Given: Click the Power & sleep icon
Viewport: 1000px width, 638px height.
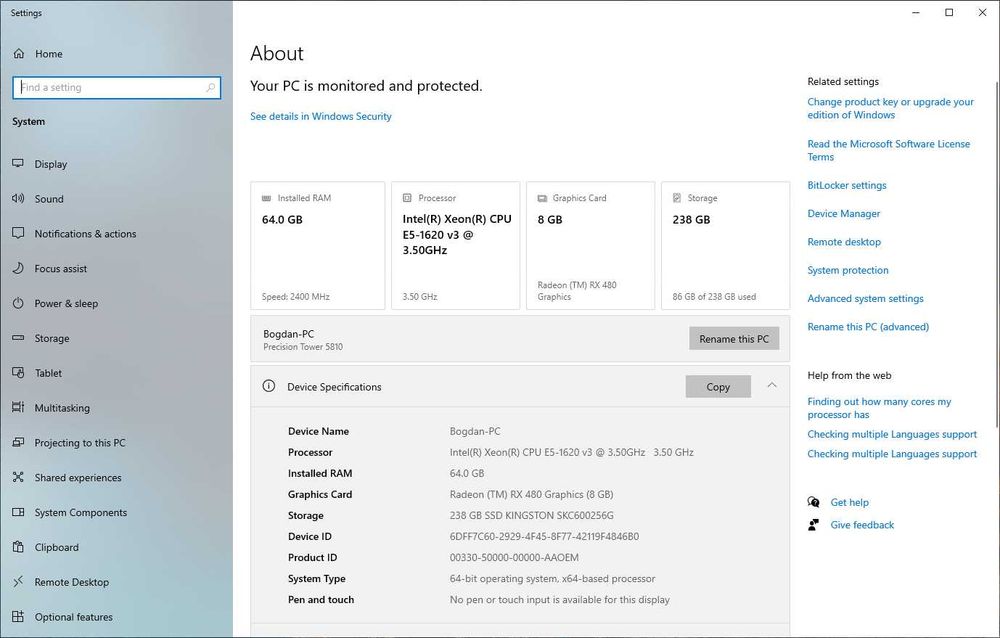Looking at the screenshot, I should coord(18,303).
